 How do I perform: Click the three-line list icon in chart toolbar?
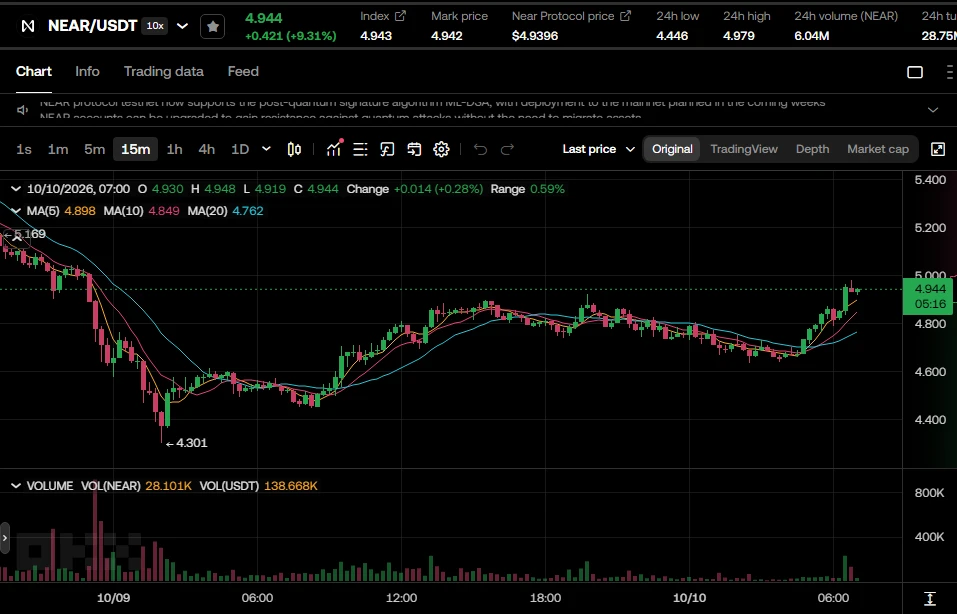pyautogui.click(x=360, y=149)
